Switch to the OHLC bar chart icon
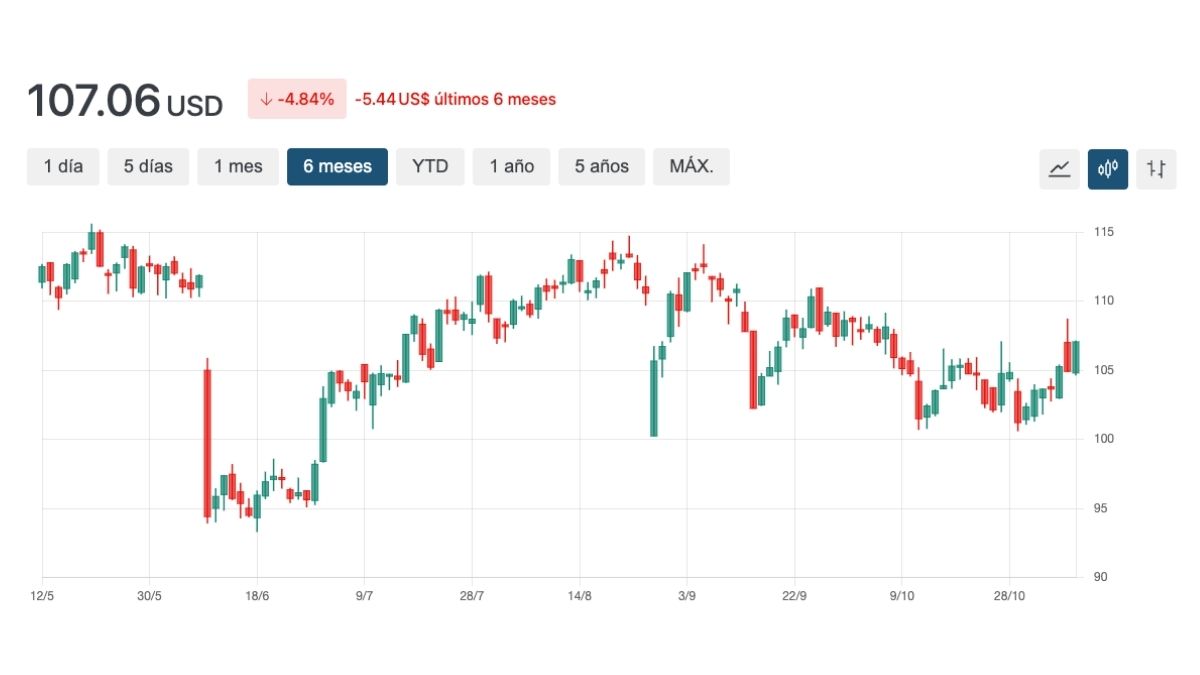1200x675 pixels. (1156, 169)
